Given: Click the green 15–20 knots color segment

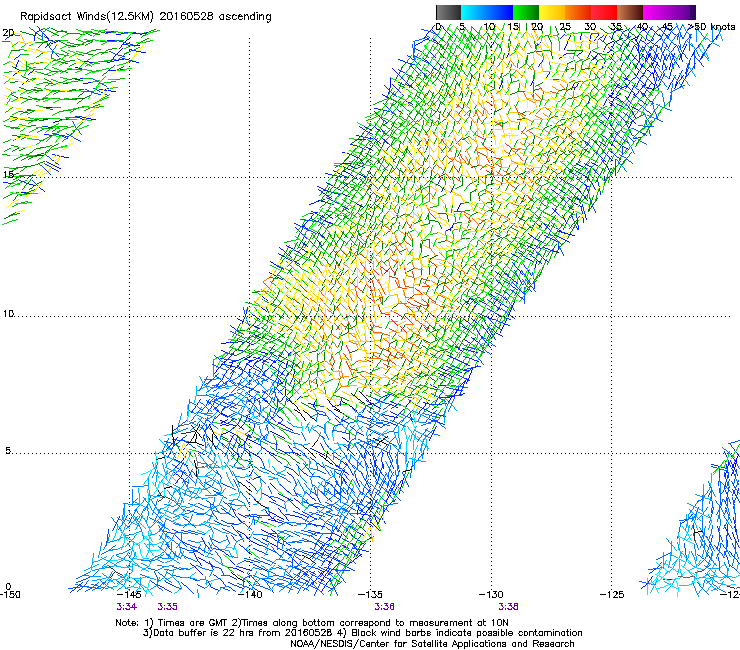Looking at the screenshot, I should pyautogui.click(x=526, y=12).
